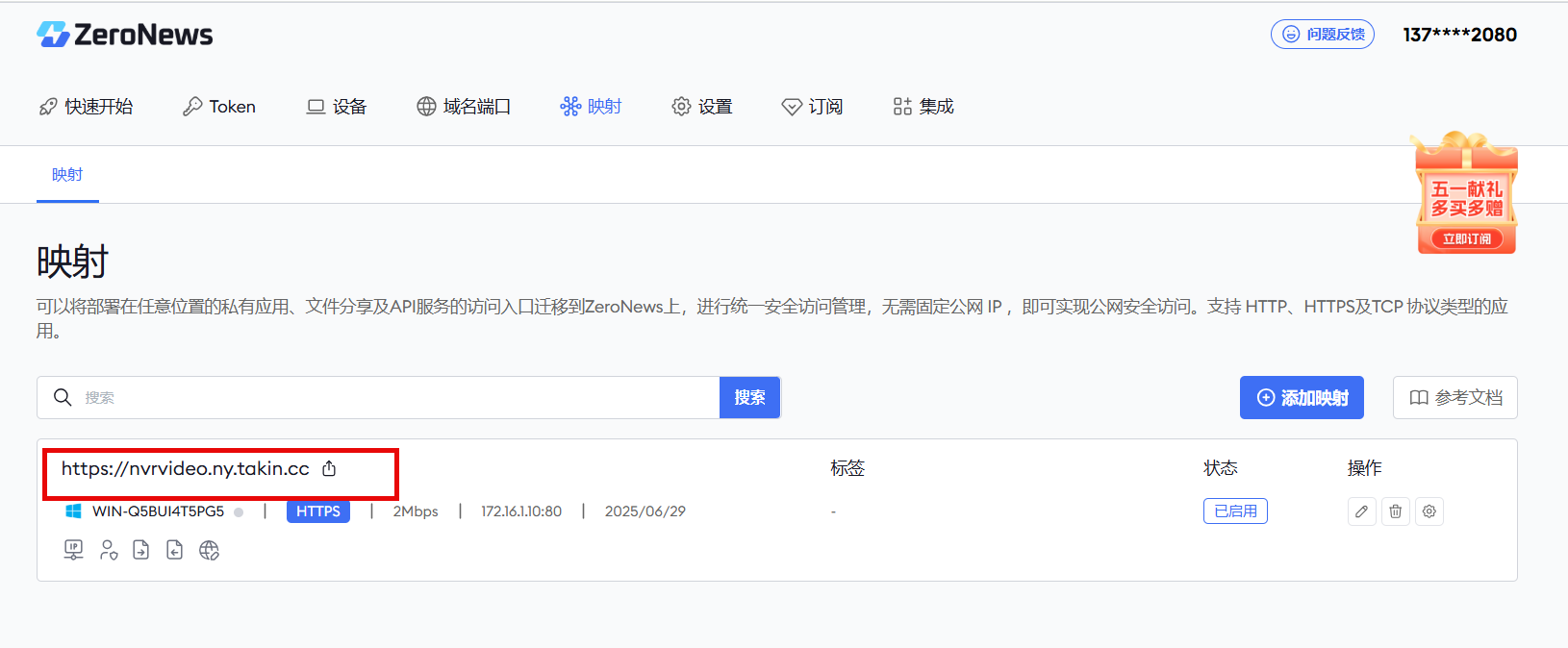Click the magnifier icon in the search box
This screenshot has height=648, width=1568.
tap(63, 397)
